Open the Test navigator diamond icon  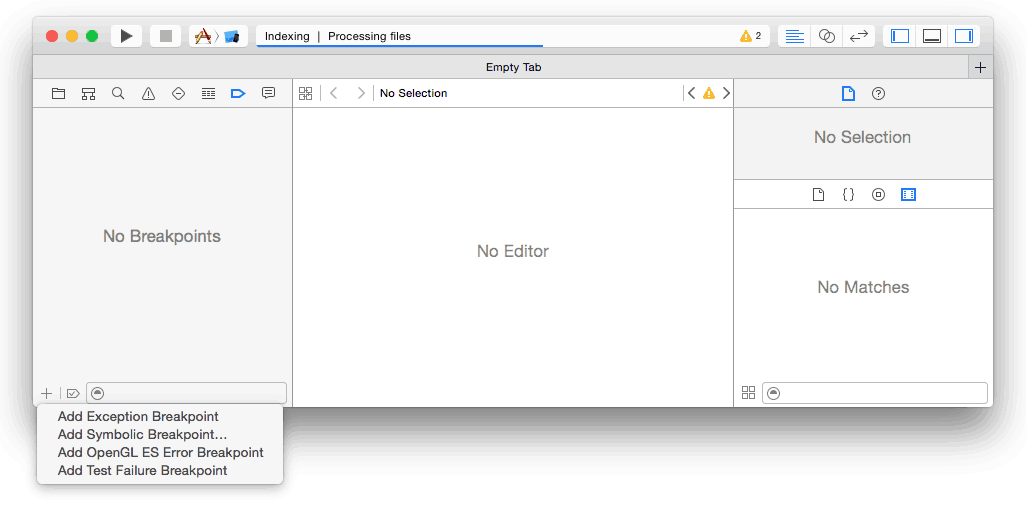click(x=178, y=94)
